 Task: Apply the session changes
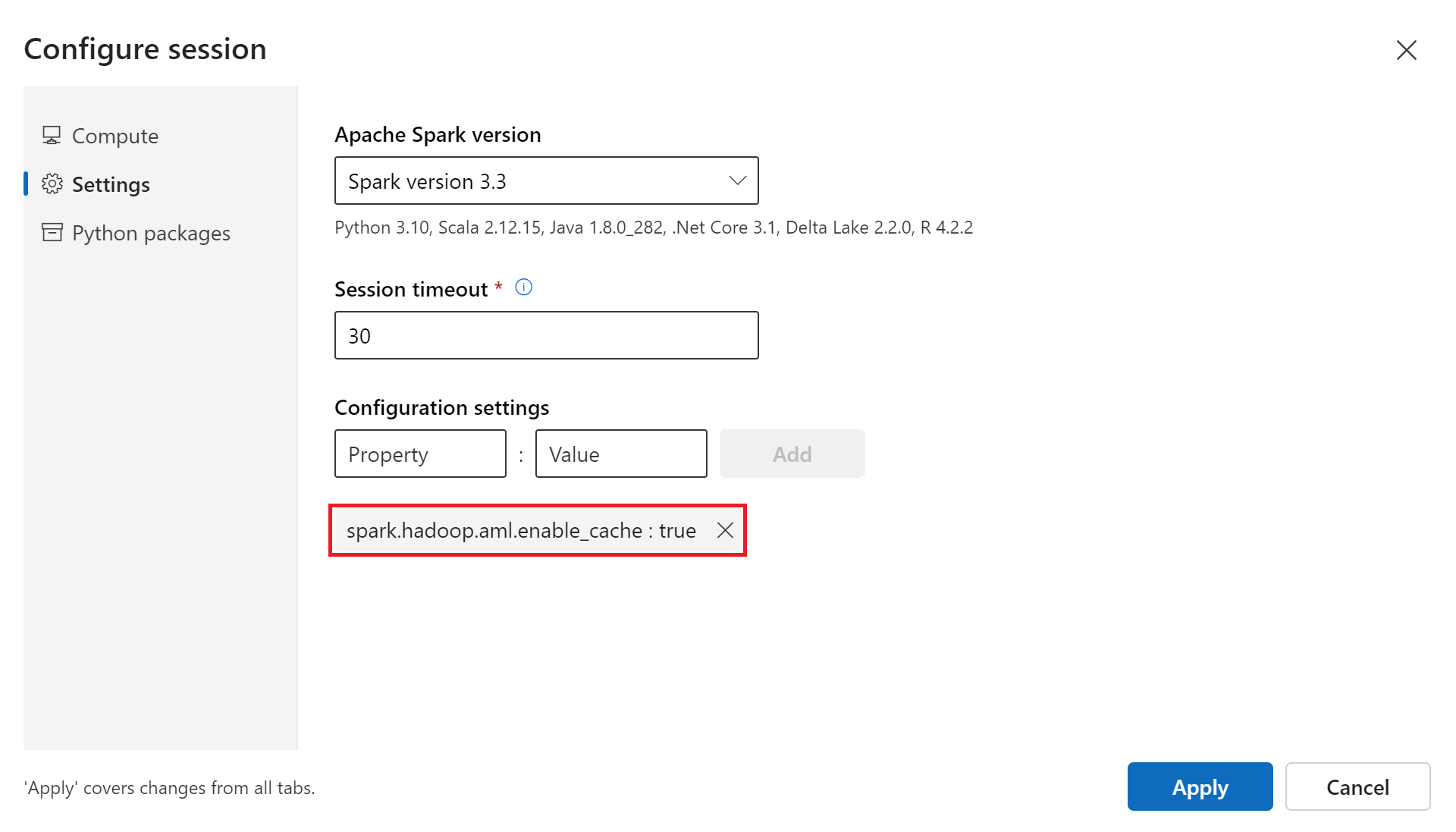[x=1200, y=786]
